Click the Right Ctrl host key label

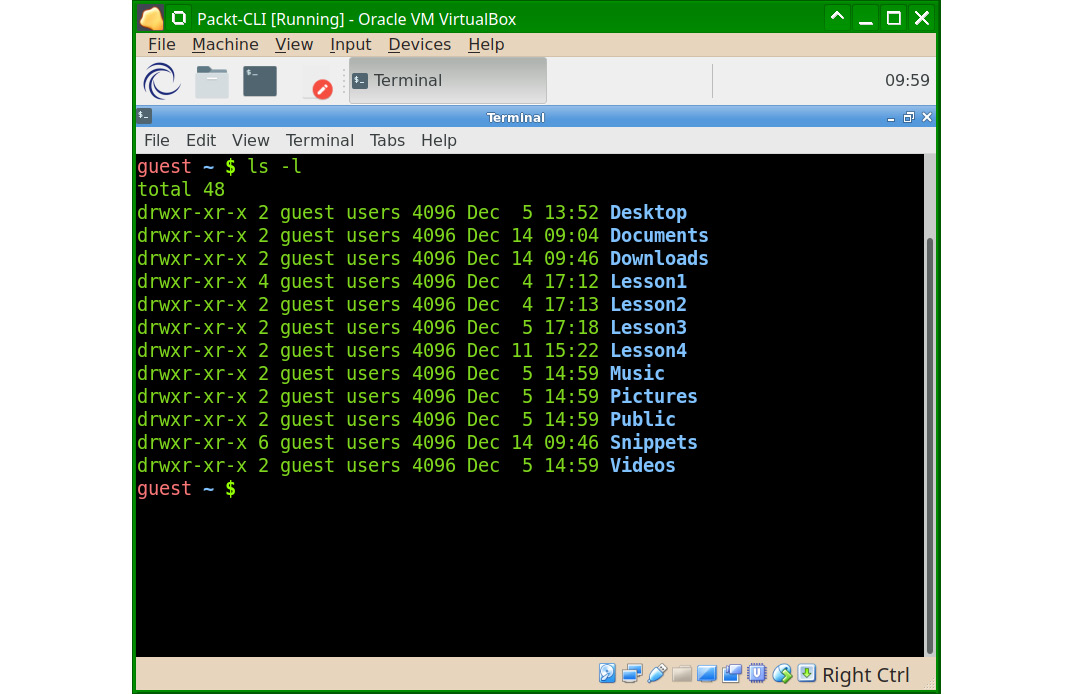(x=866, y=675)
